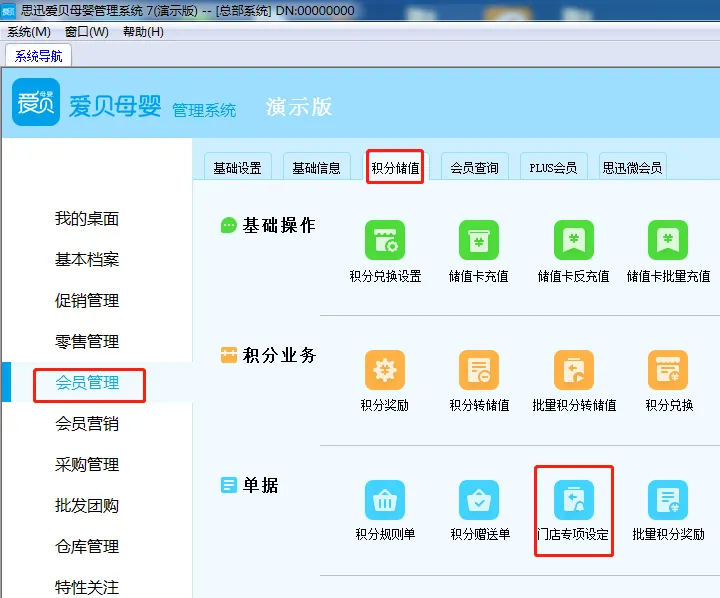This screenshot has height=598, width=720.
Task: Open 储值卡批量充值 icon
Action: click(x=668, y=240)
